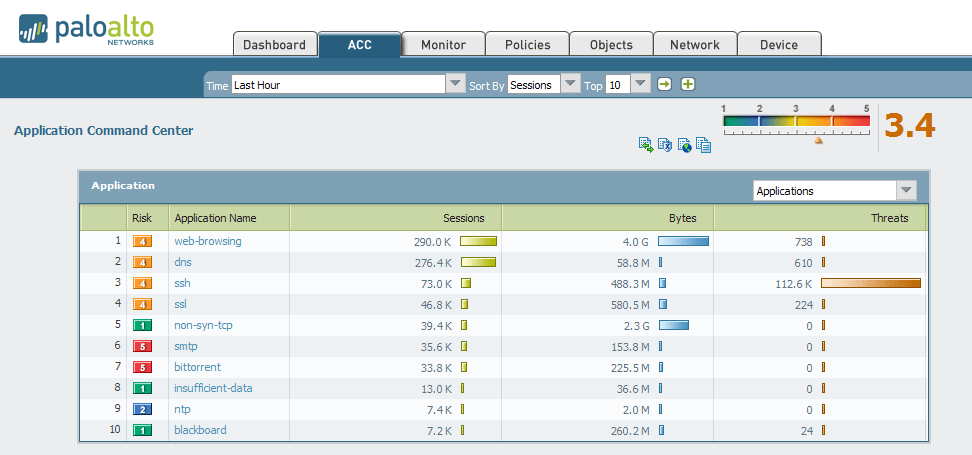Switch to the Monitor tab

click(443, 45)
